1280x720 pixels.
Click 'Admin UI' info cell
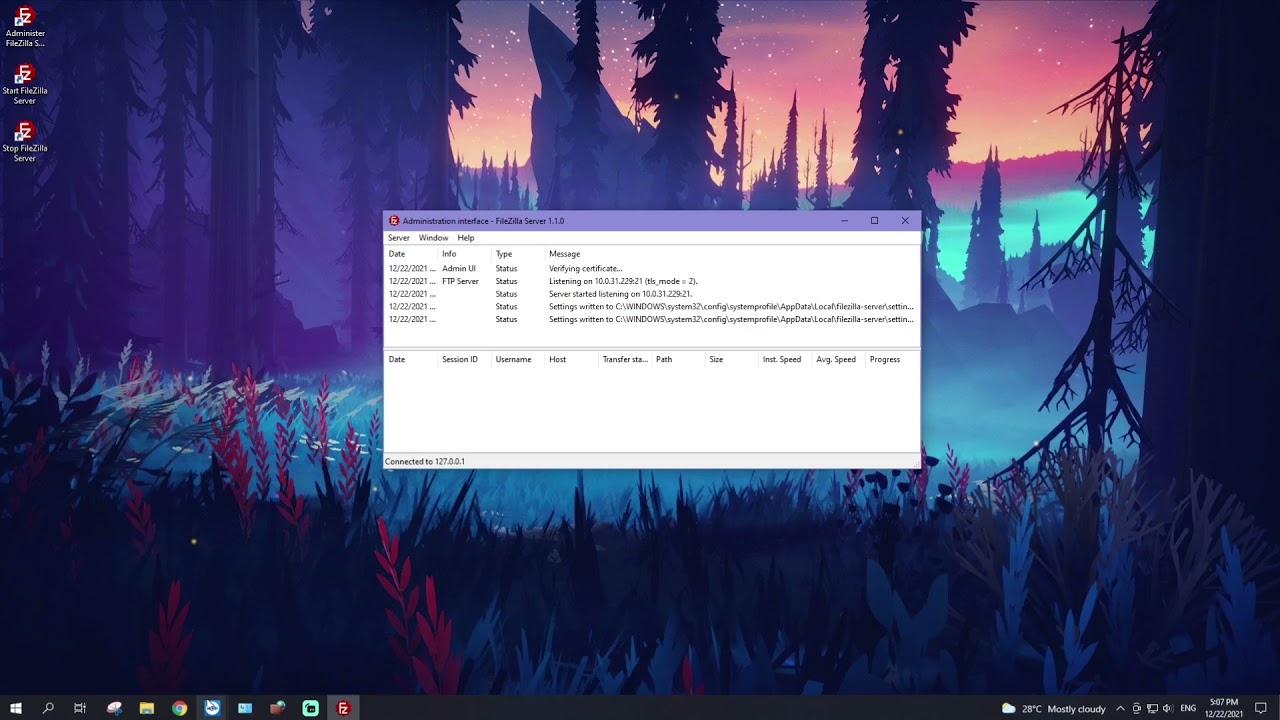(x=459, y=269)
